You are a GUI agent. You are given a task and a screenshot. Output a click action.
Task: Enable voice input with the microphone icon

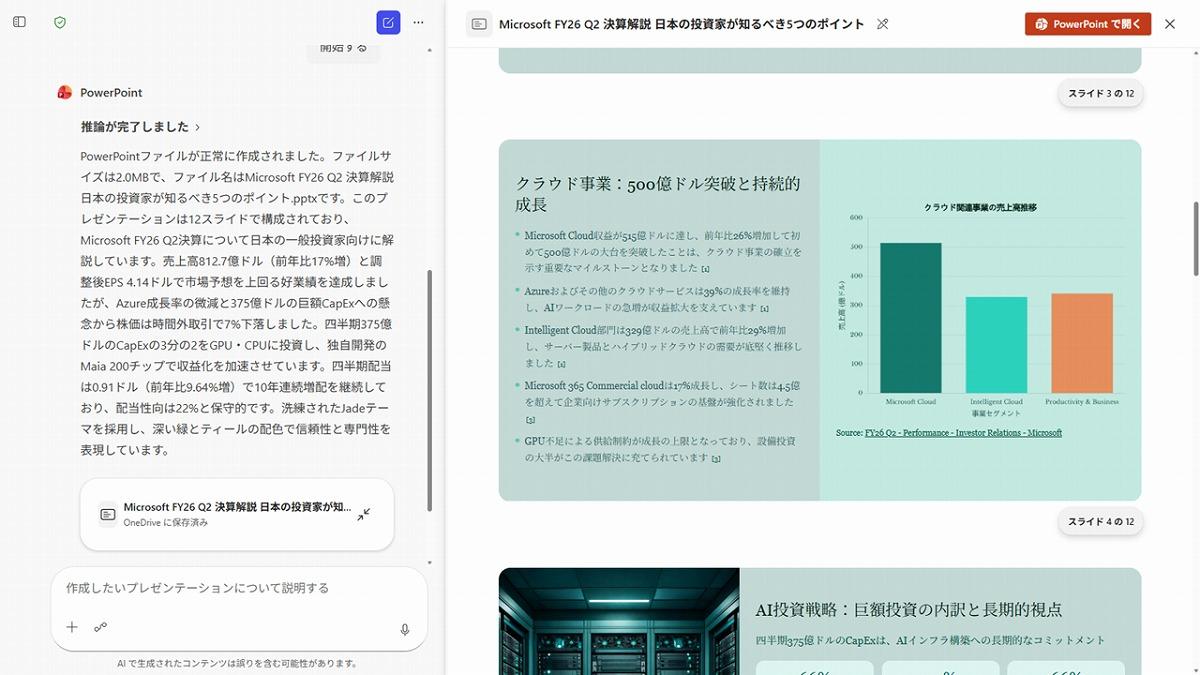point(404,630)
